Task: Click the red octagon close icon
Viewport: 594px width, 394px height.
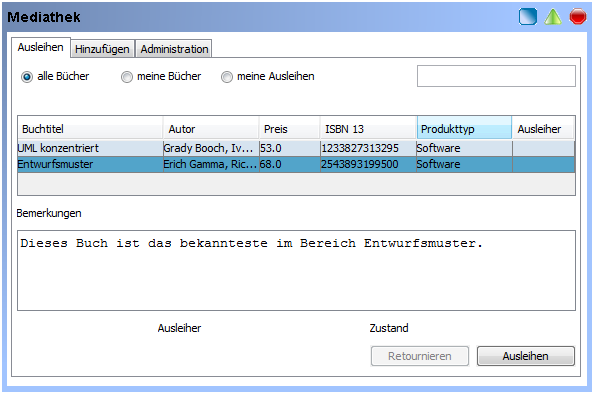Action: point(578,17)
